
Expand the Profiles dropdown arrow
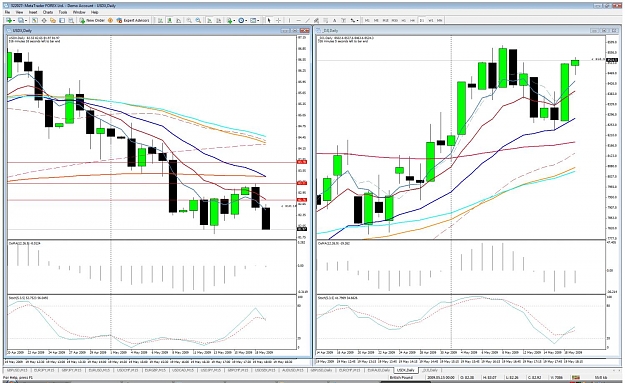tap(26, 20)
